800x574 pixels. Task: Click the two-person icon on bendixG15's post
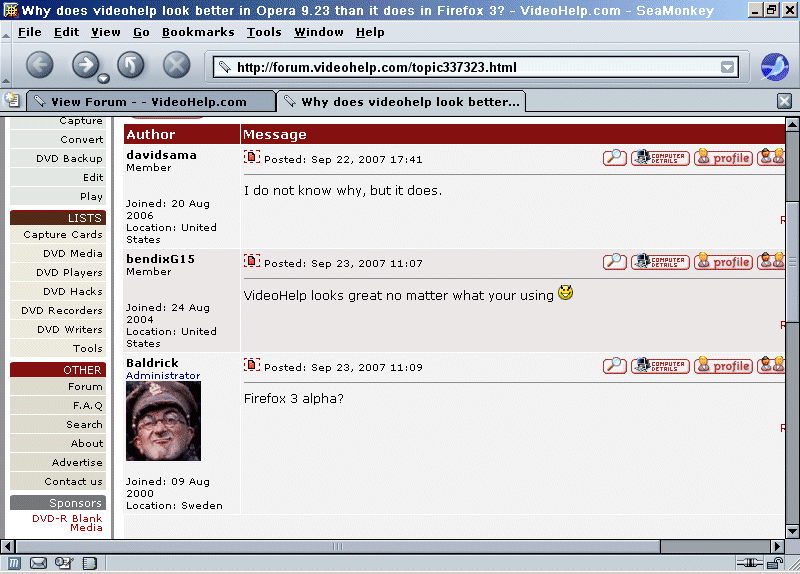tap(771, 261)
